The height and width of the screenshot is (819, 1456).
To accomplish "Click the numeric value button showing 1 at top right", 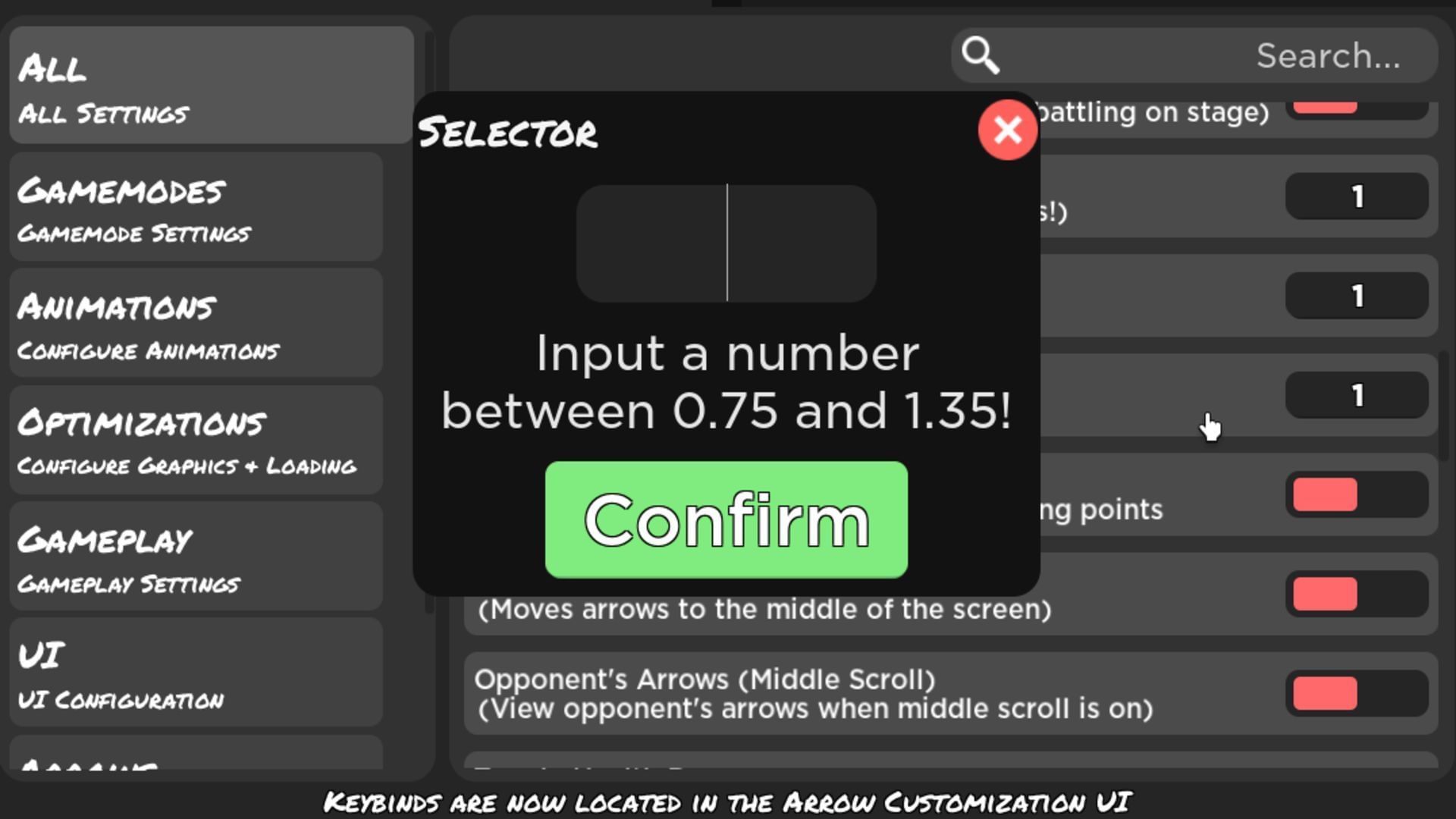I will point(1356,197).
